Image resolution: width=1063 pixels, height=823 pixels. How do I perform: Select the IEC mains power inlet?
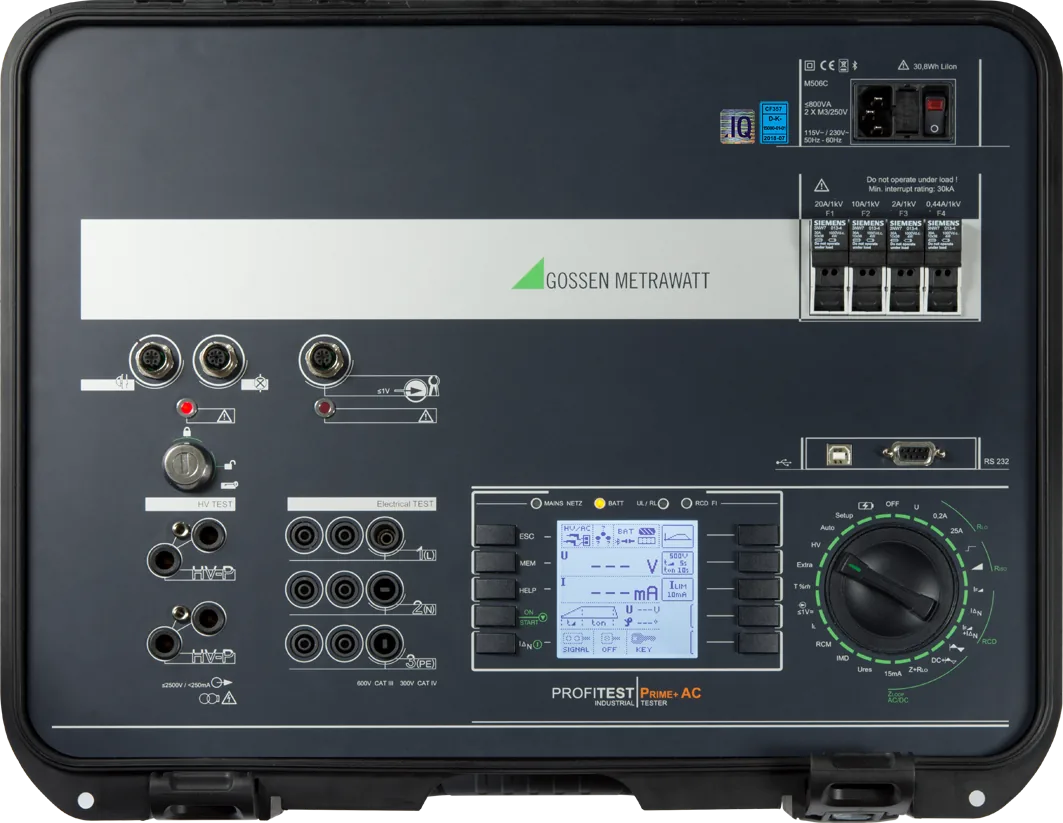click(875, 111)
